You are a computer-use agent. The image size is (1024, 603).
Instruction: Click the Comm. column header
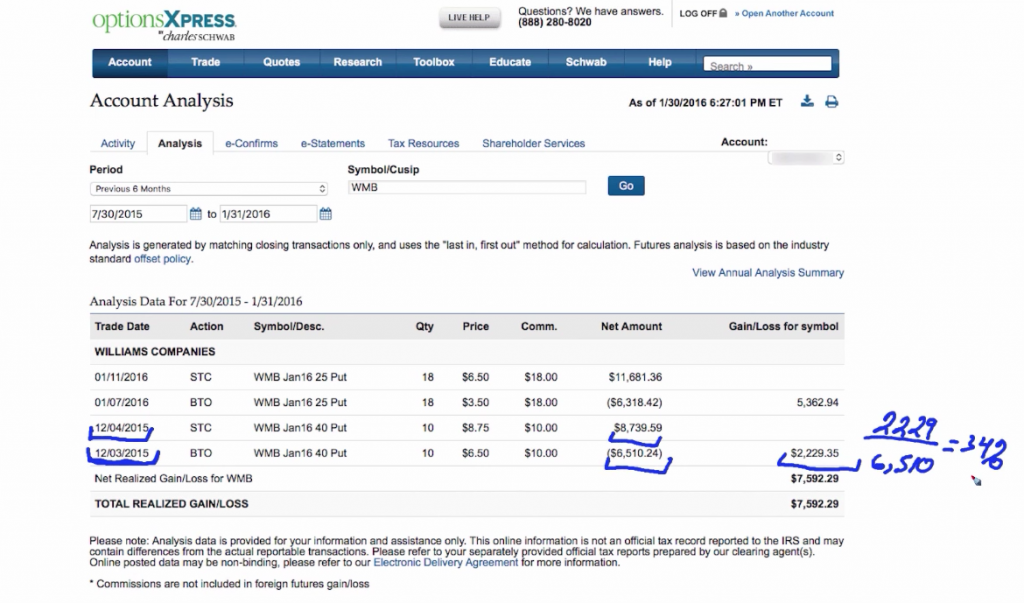[x=539, y=326]
